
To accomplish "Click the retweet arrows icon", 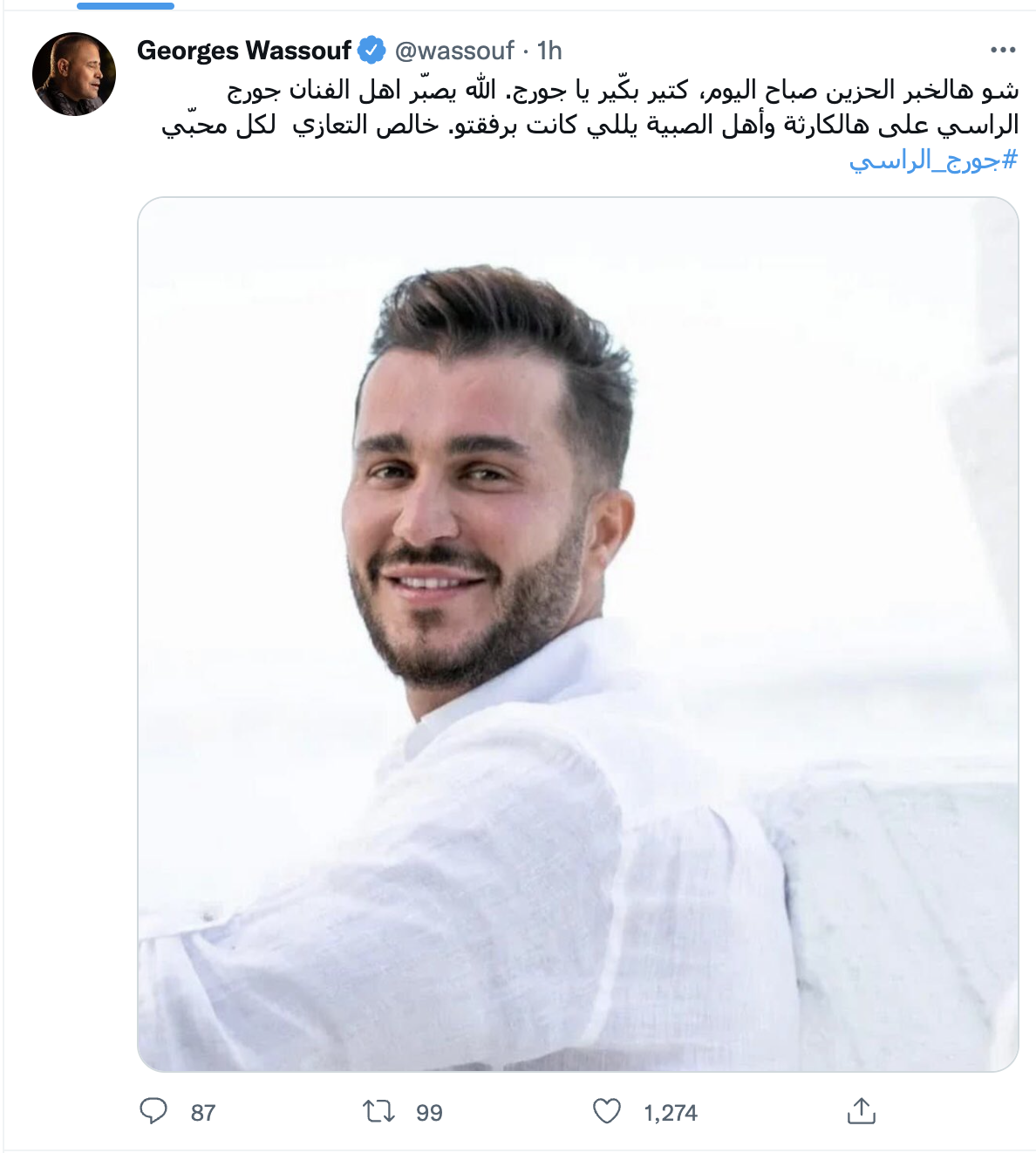I will 378,1111.
